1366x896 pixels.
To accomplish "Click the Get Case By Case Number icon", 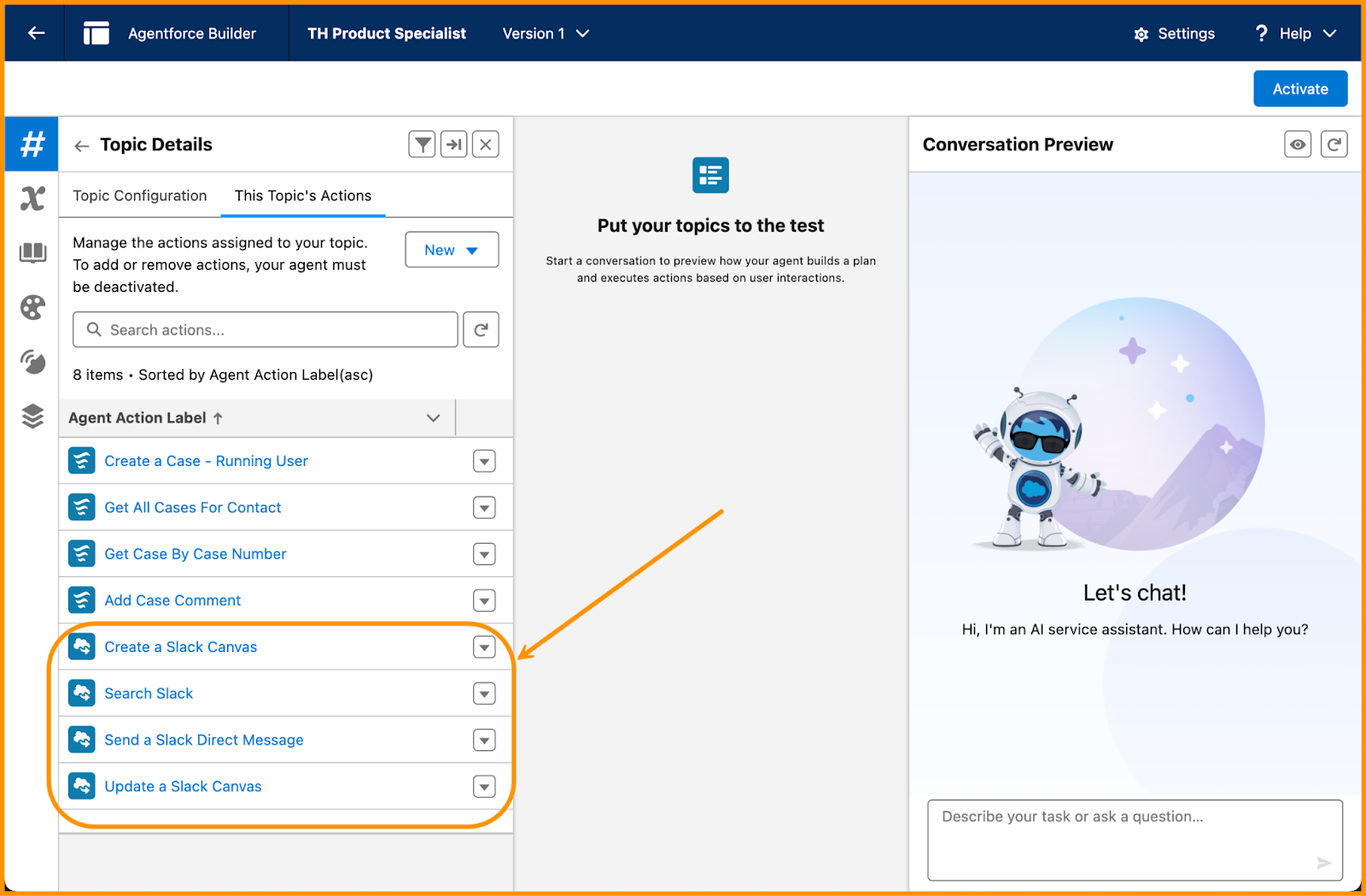I will pyautogui.click(x=82, y=554).
